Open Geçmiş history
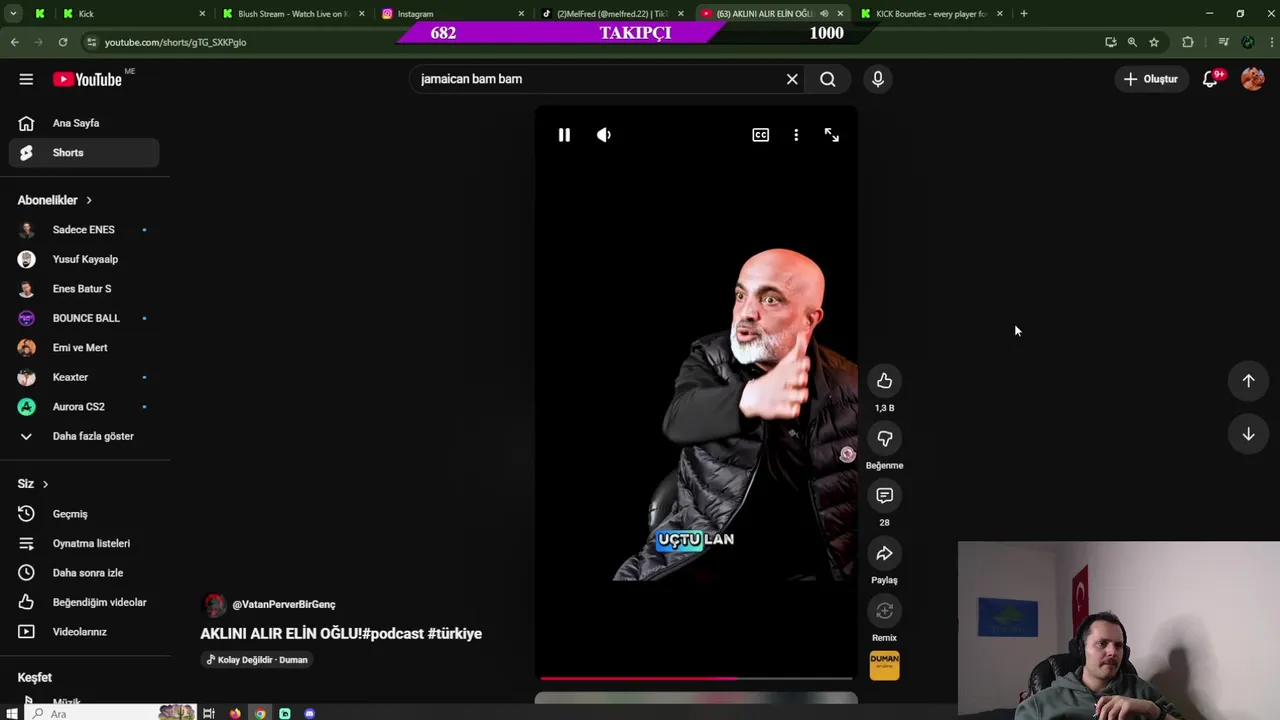Image resolution: width=1280 pixels, height=720 pixels. (85, 514)
